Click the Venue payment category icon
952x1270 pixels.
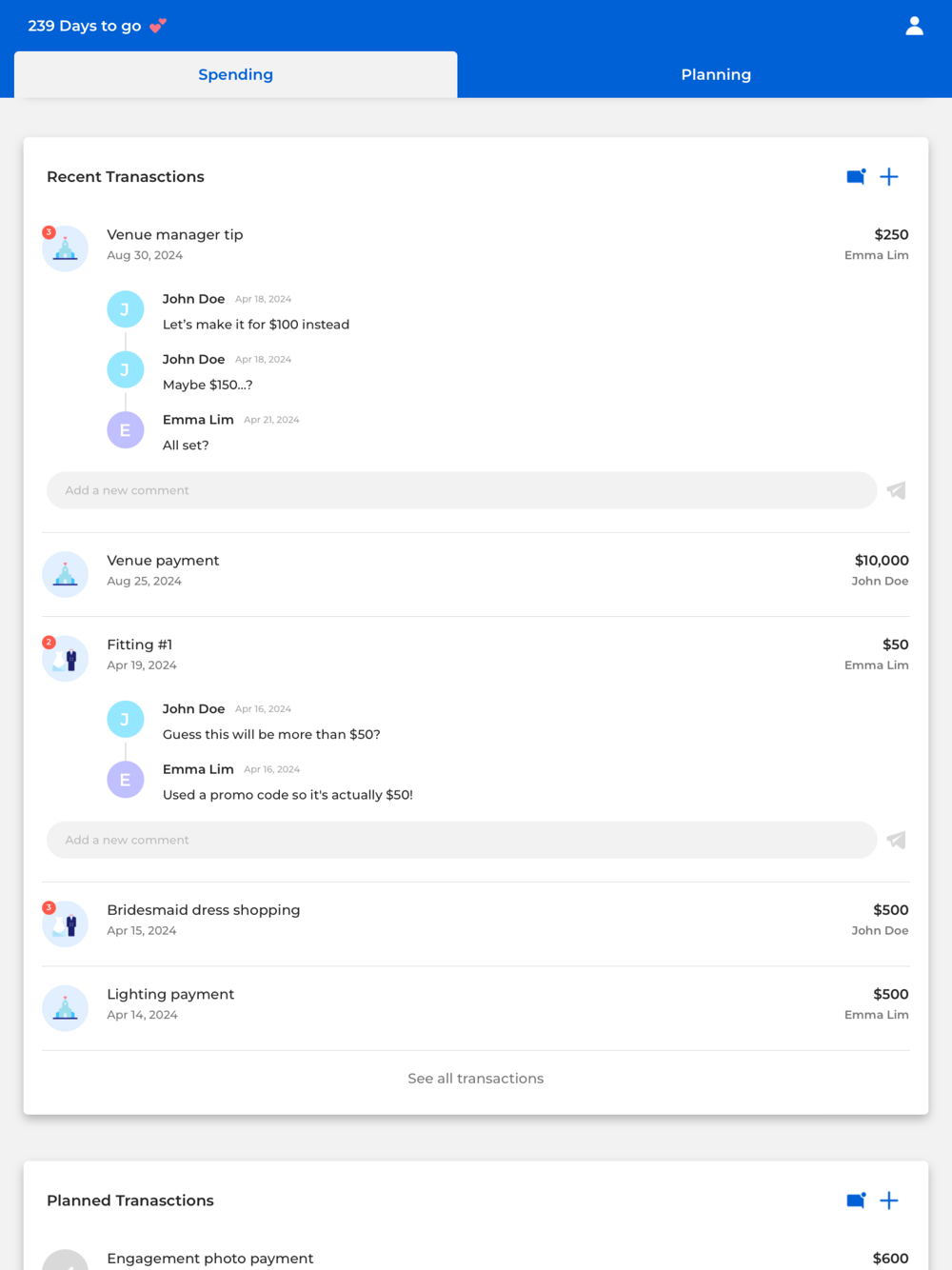tap(66, 574)
